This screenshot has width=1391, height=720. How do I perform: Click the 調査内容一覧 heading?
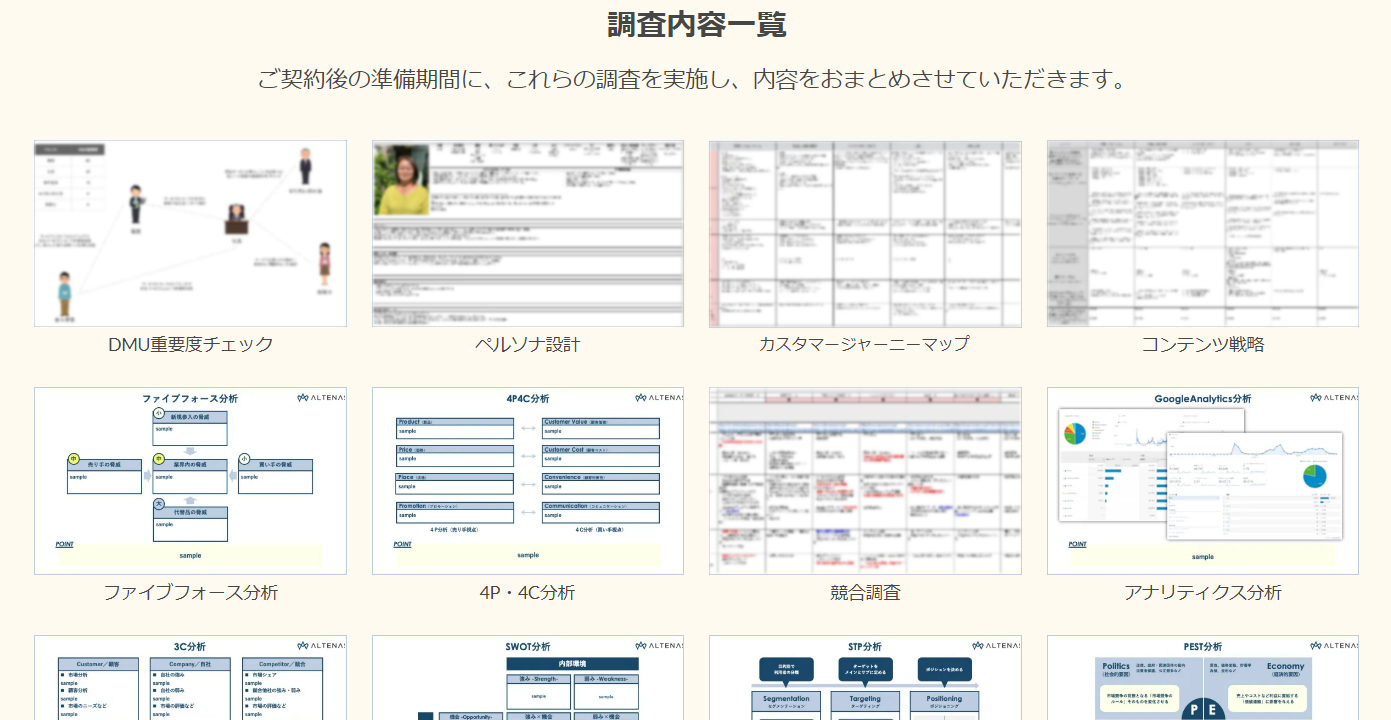point(697,24)
